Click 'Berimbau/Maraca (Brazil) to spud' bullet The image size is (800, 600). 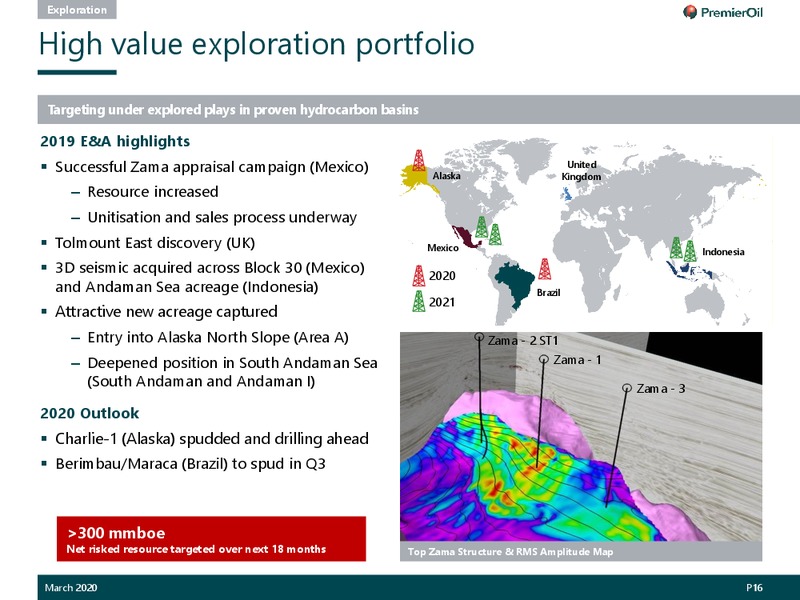point(190,464)
